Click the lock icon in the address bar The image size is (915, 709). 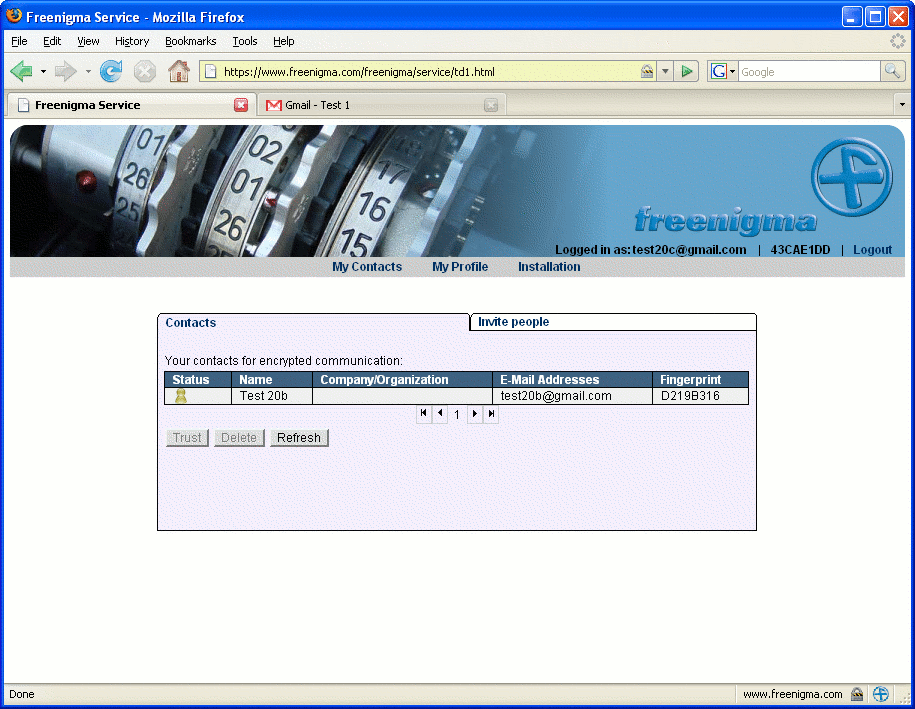point(647,72)
